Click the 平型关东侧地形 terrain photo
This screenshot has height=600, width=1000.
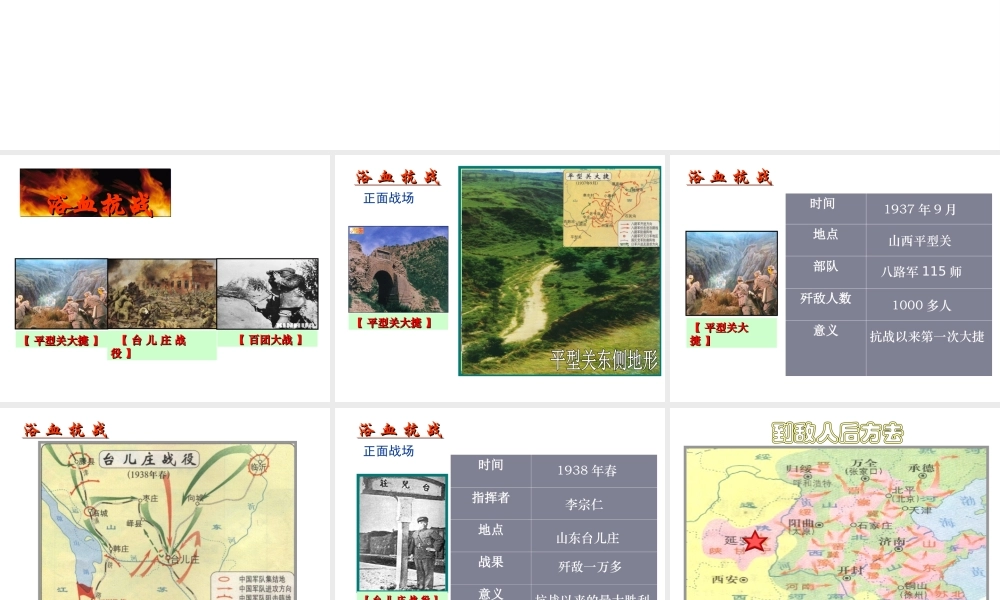[559, 271]
